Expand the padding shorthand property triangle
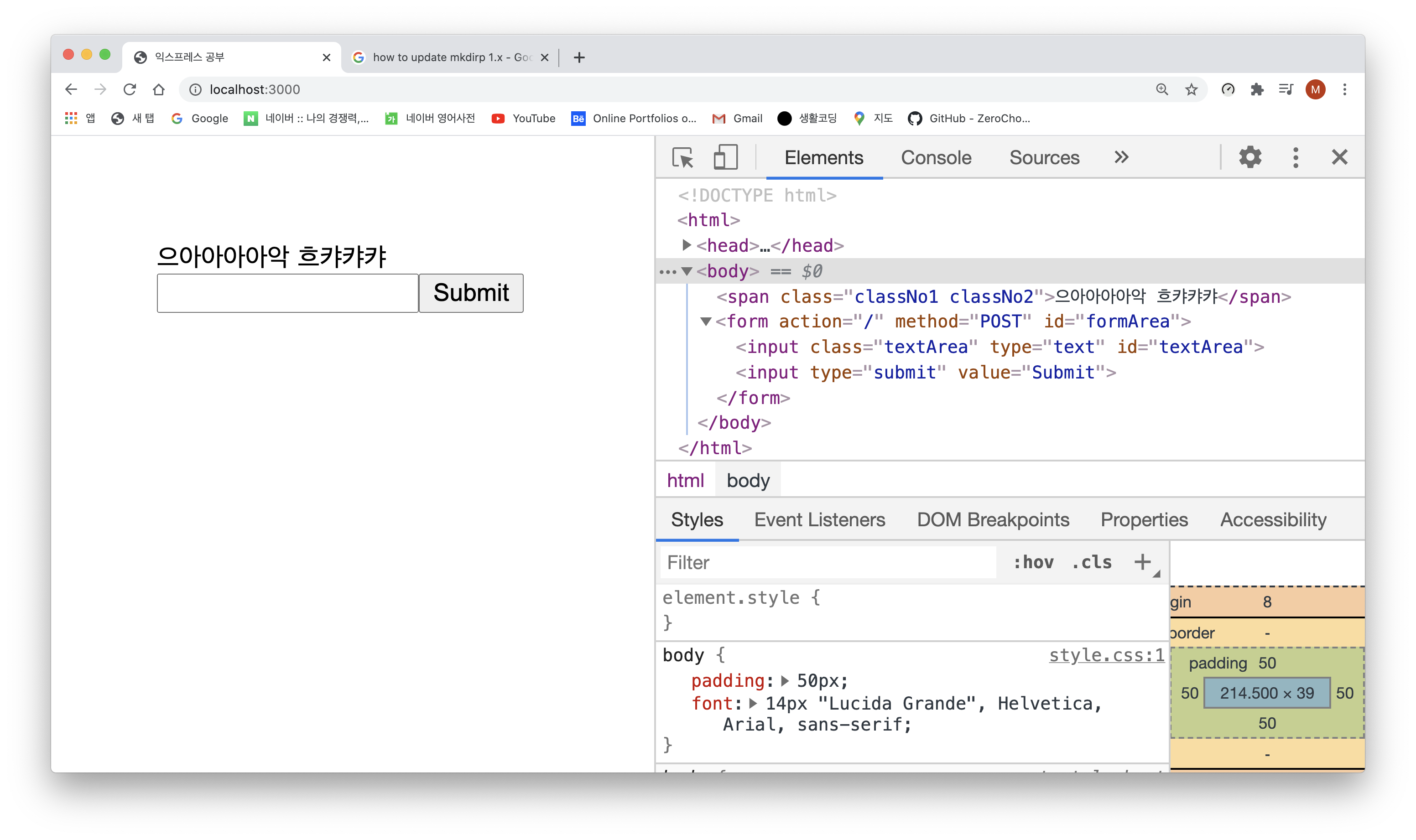Screen dimensions: 1416x840 pyautogui.click(x=785, y=680)
